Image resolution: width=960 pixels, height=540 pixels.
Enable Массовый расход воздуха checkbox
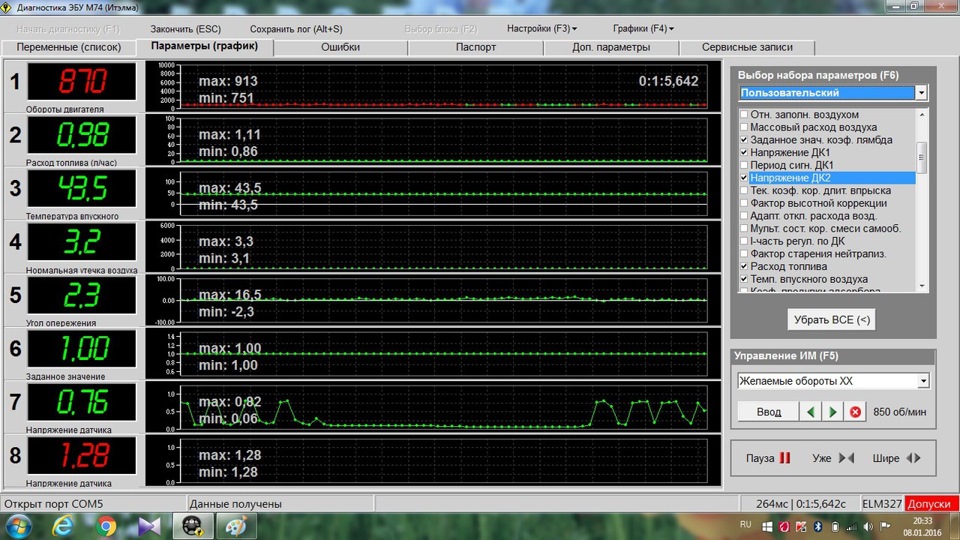(744, 127)
